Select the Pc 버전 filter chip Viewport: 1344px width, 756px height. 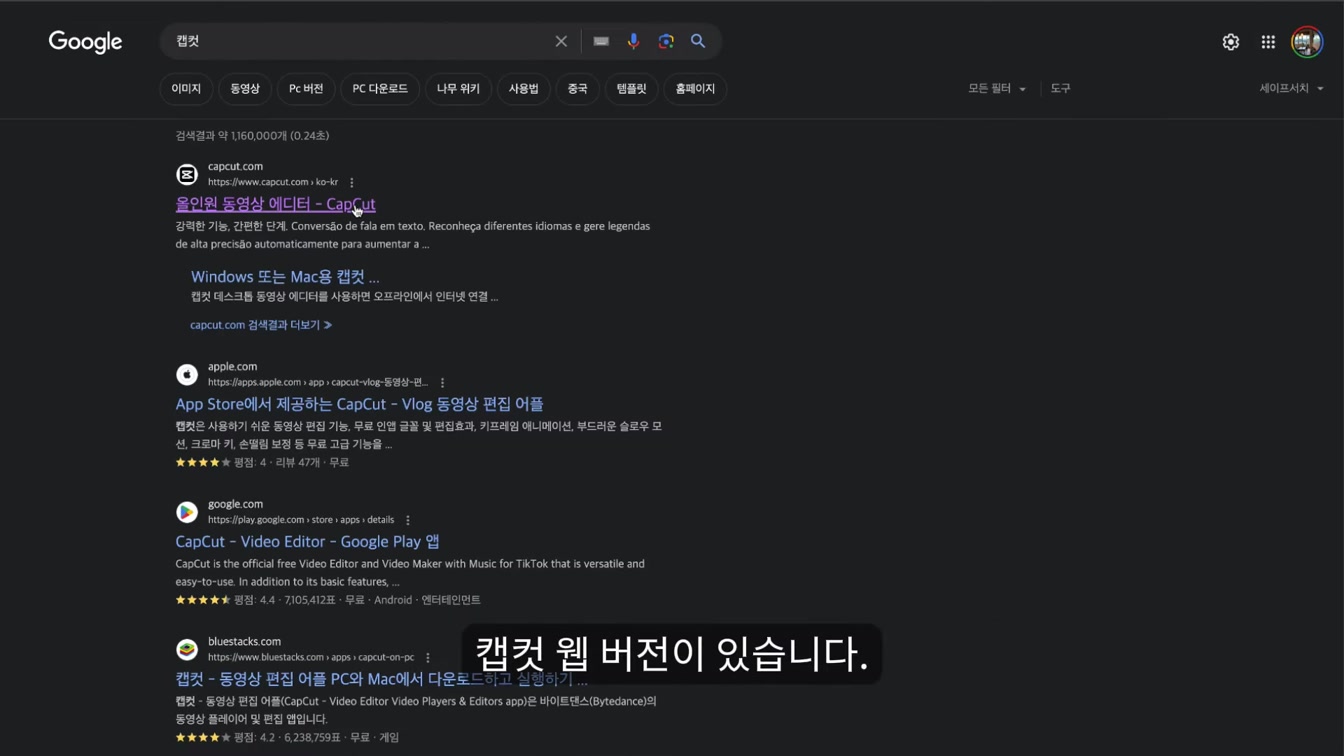pyautogui.click(x=306, y=89)
